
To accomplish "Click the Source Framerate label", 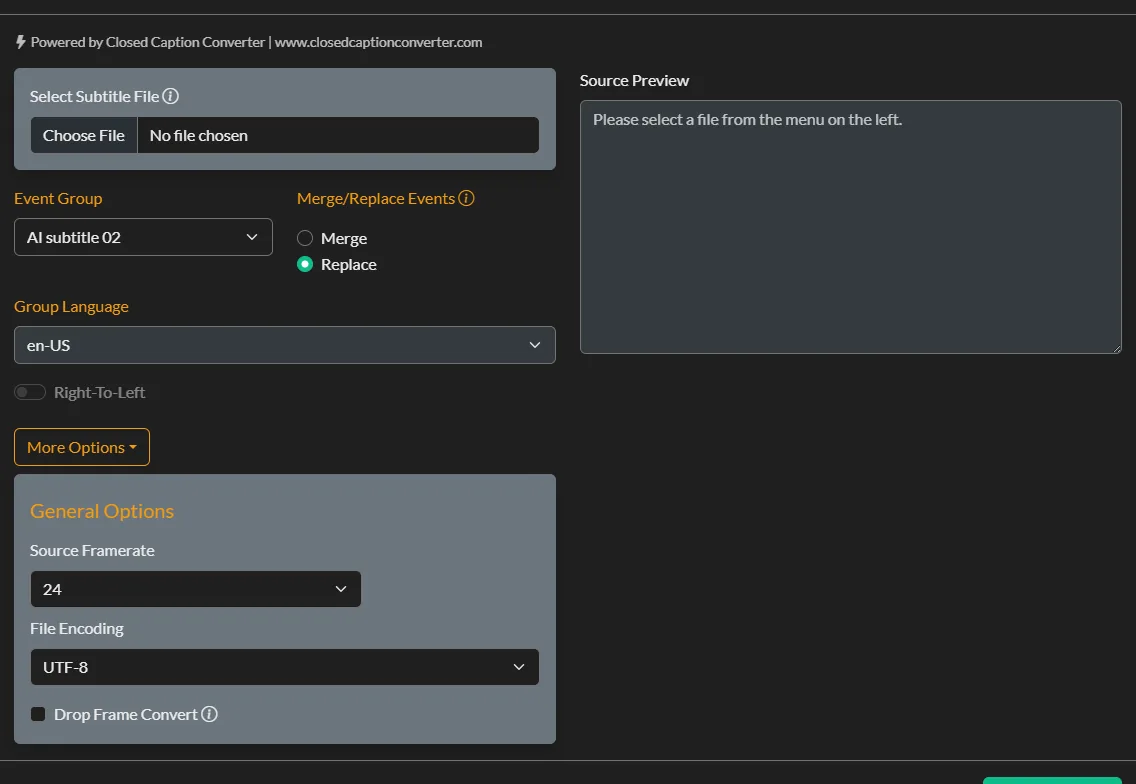I will 92,550.
